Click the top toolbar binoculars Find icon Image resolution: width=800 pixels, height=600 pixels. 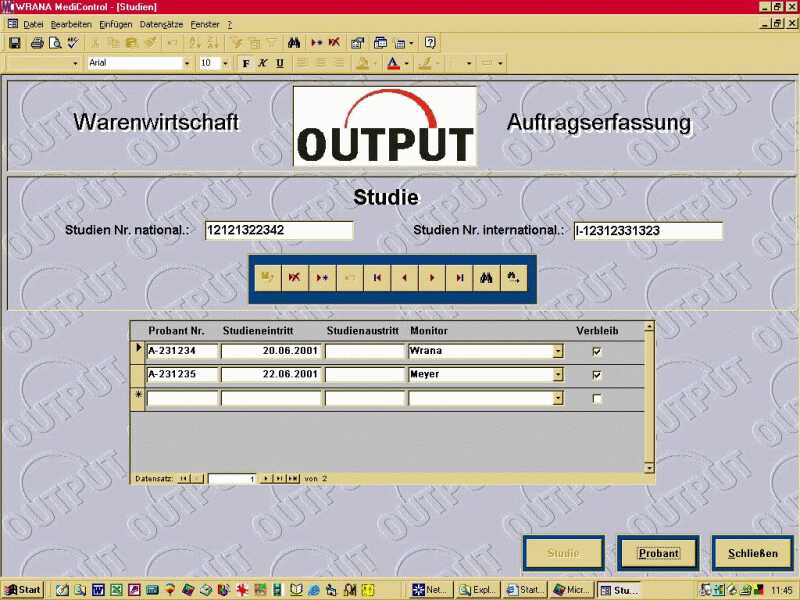(x=293, y=43)
